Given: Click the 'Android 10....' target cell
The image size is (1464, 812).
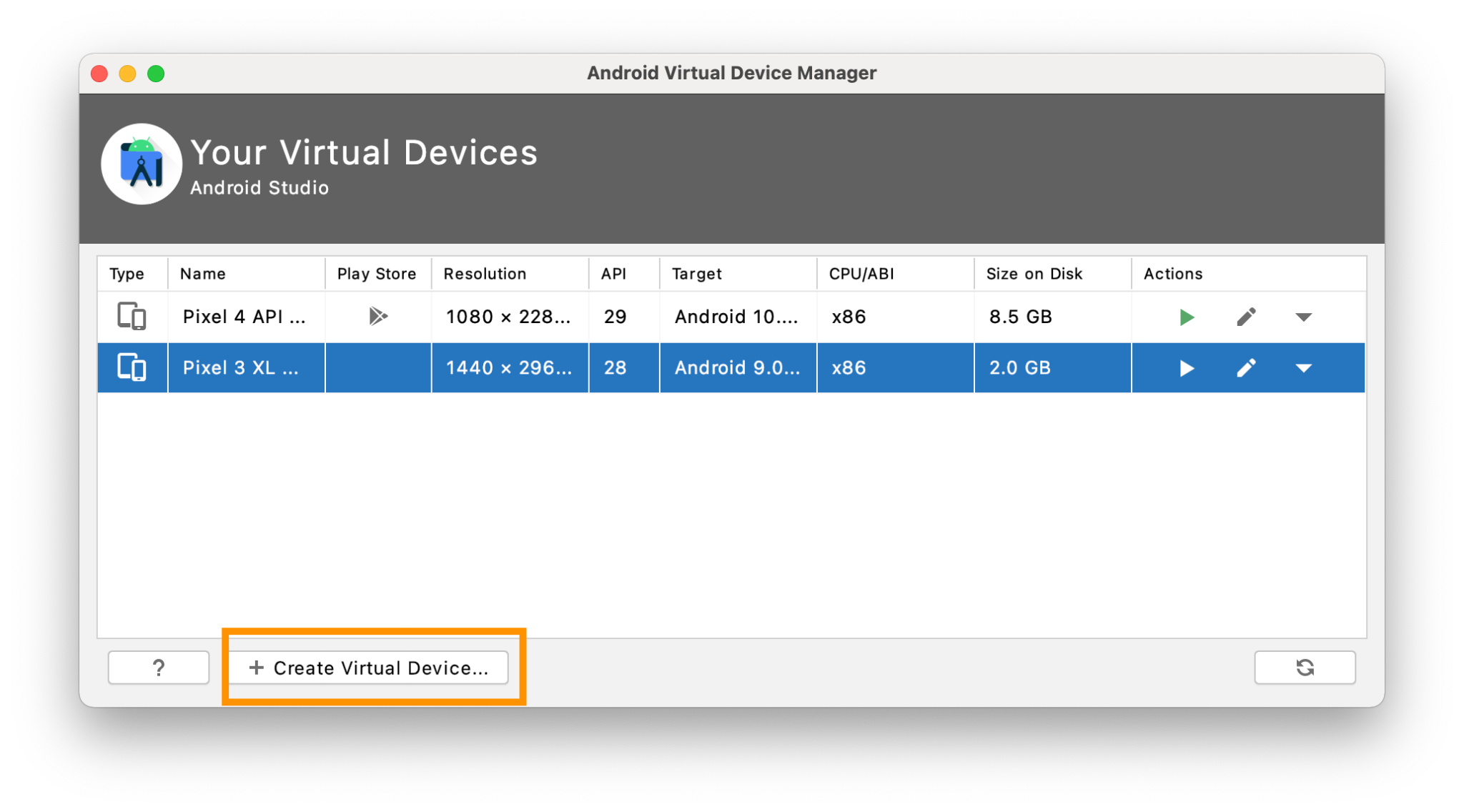Looking at the screenshot, I should 738,317.
